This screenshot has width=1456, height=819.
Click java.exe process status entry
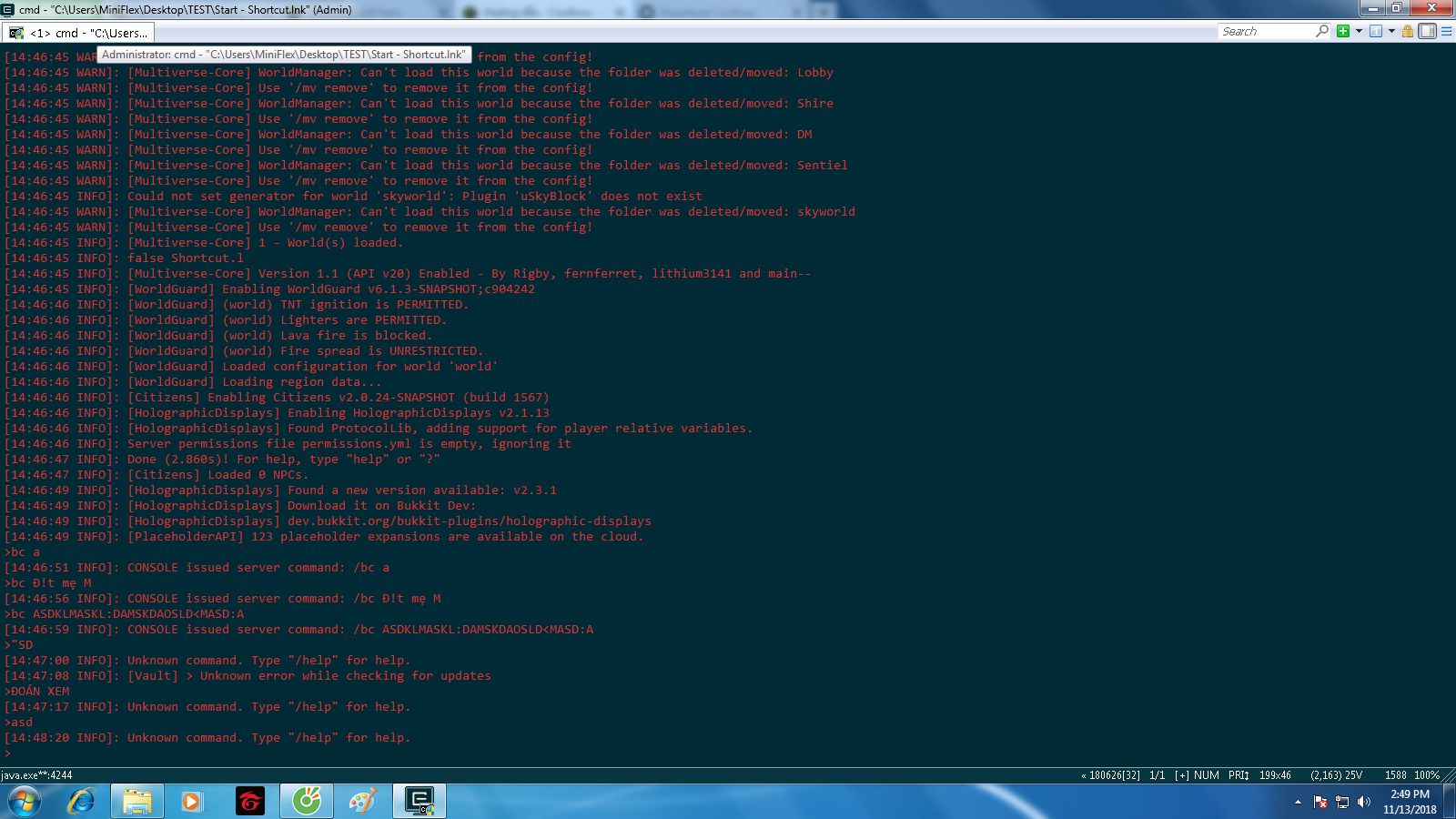tap(36, 775)
